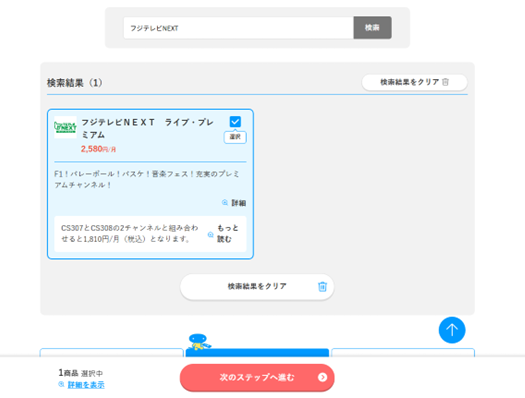Click the search input field containing フジテレビNEXT
Image resolution: width=525 pixels, height=398 pixels.
[238, 28]
